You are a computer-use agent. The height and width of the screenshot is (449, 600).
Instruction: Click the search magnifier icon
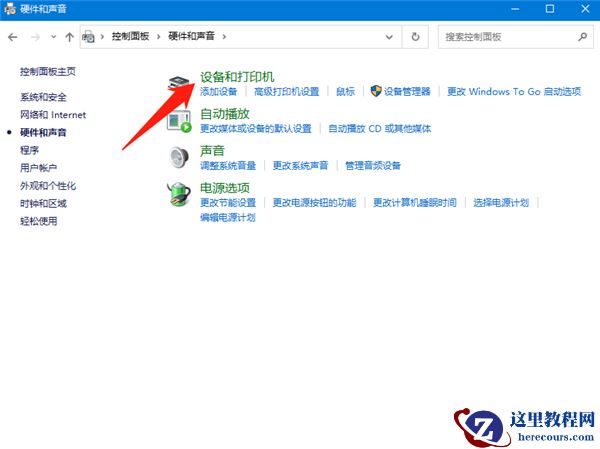582,37
